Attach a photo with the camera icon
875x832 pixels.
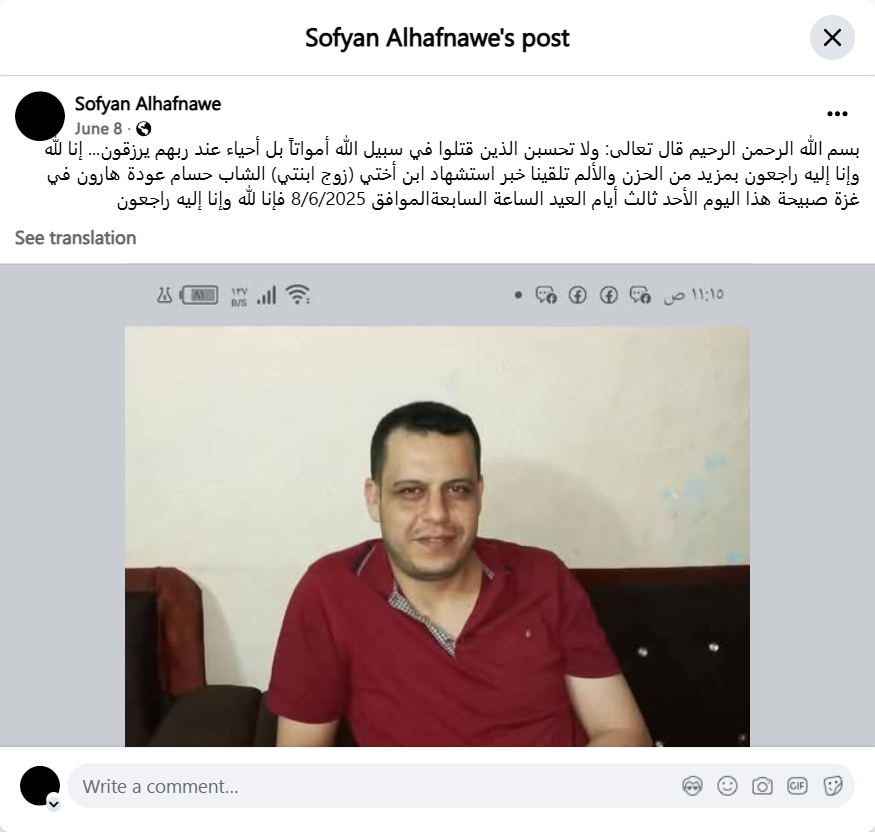[x=762, y=786]
